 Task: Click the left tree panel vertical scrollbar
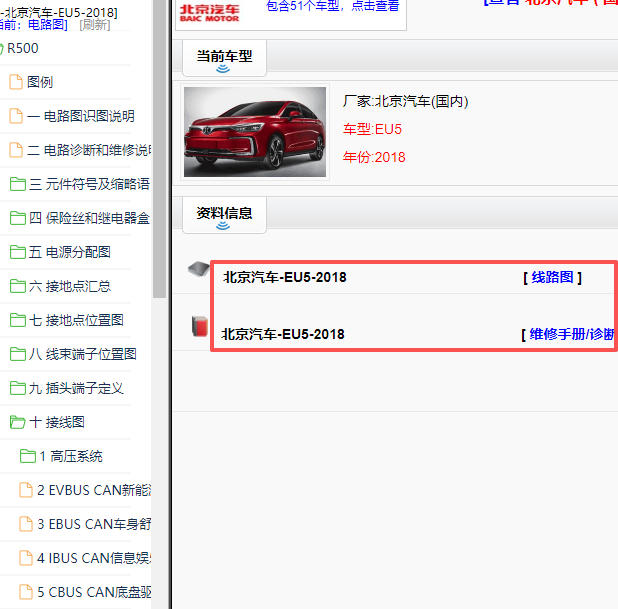tap(159, 150)
